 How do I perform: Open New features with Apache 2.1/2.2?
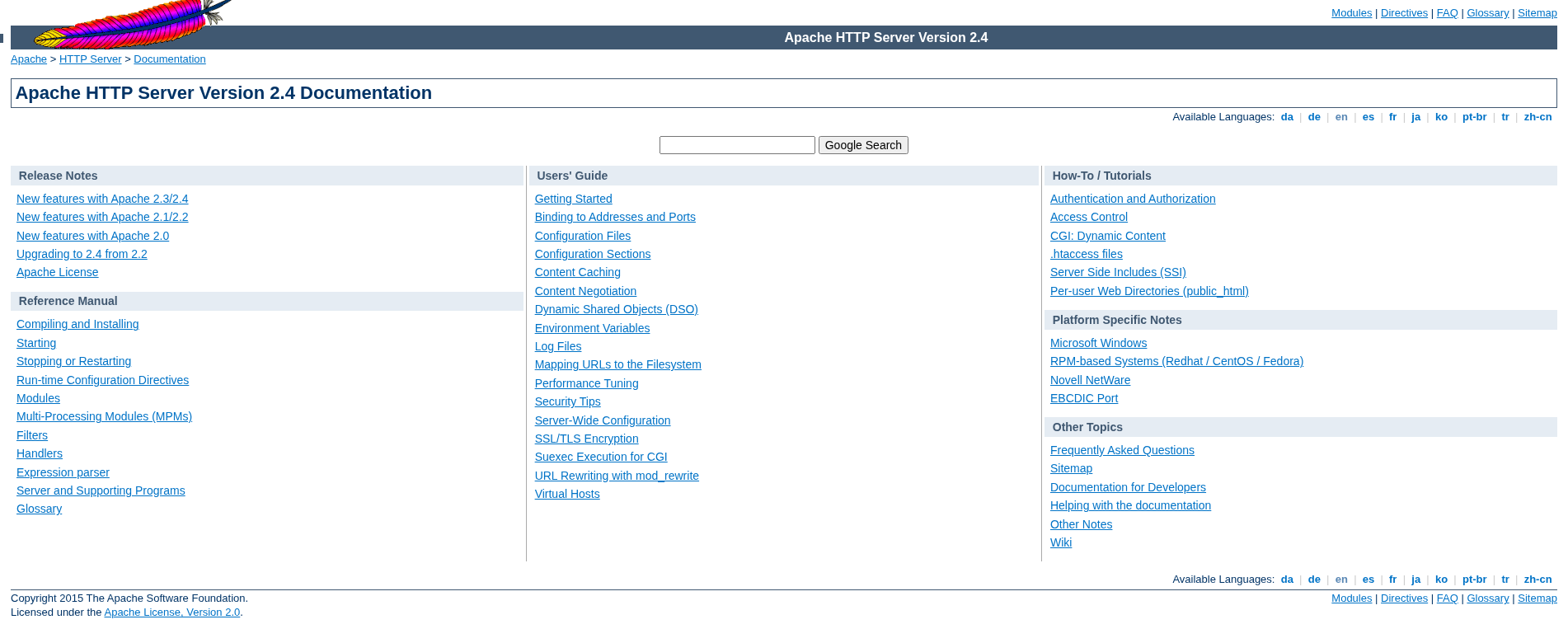coord(102,217)
